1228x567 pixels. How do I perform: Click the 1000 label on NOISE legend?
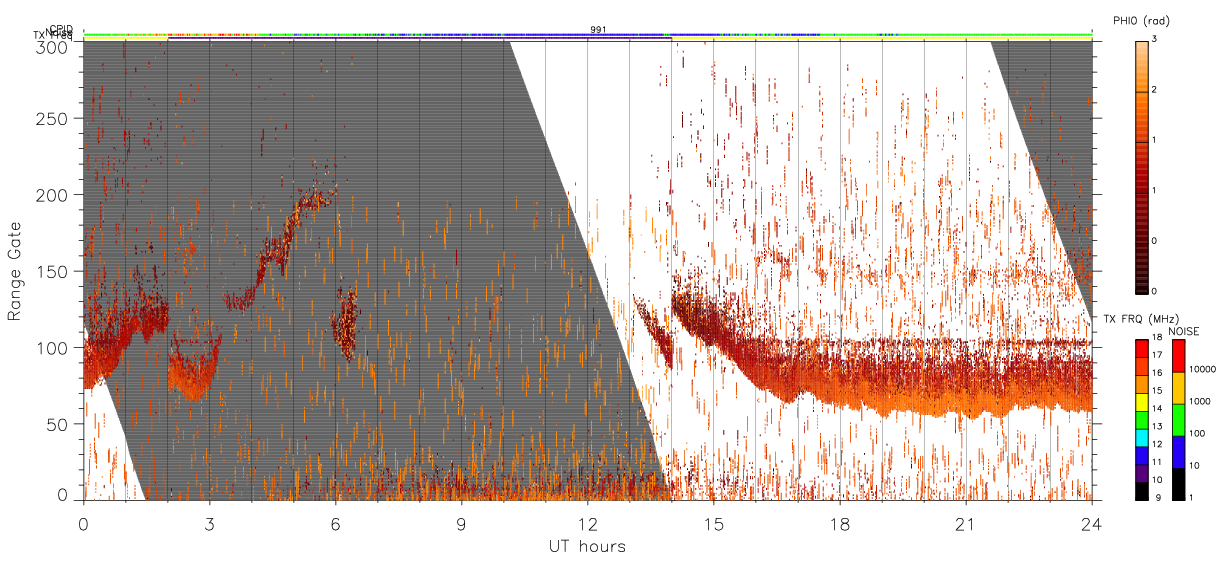click(1200, 403)
